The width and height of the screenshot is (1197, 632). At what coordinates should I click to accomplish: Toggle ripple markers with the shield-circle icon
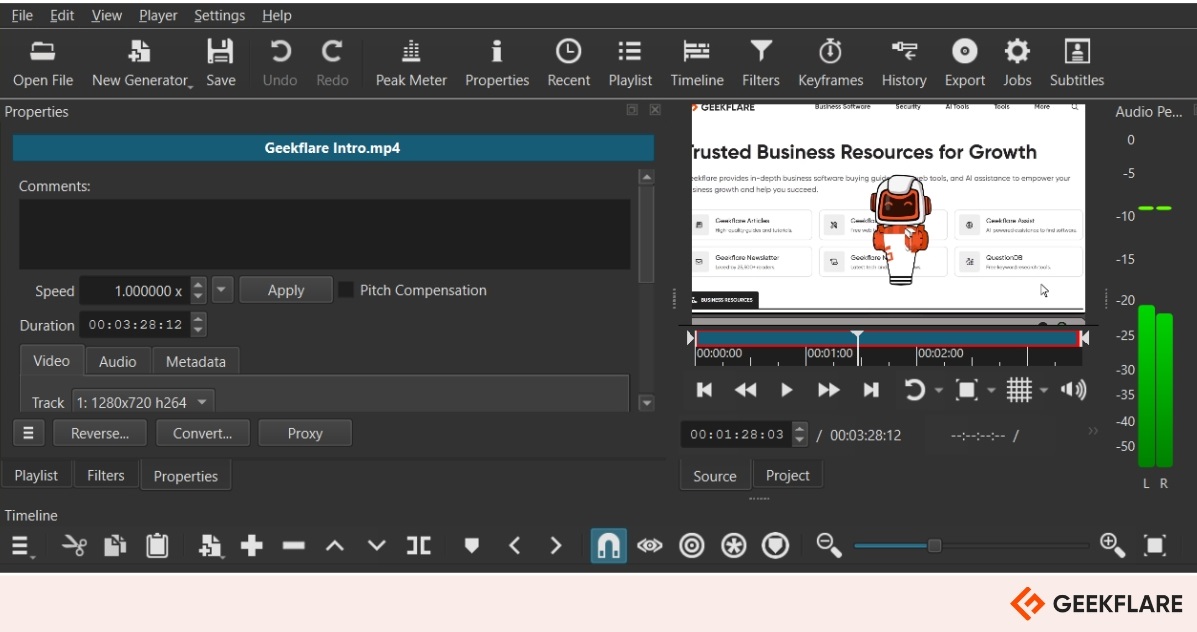tap(776, 546)
